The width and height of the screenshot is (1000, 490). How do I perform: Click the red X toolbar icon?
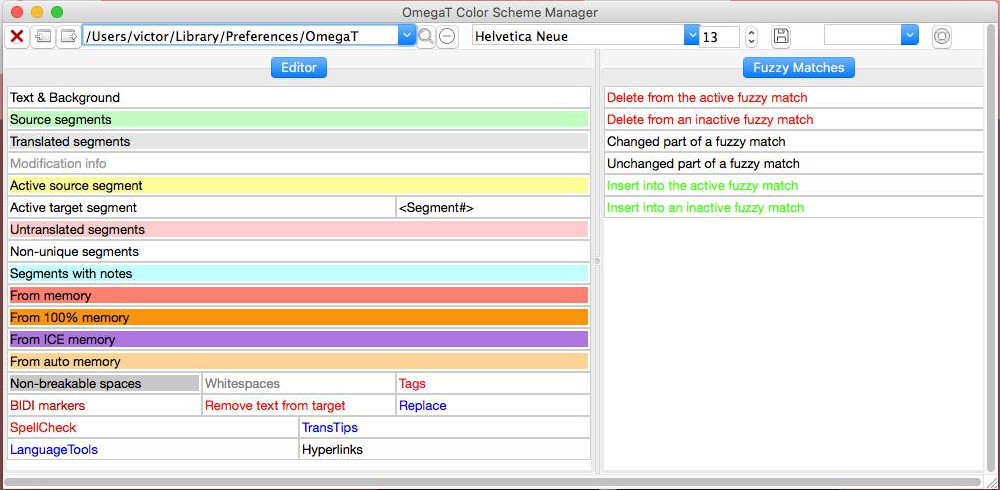click(x=17, y=36)
